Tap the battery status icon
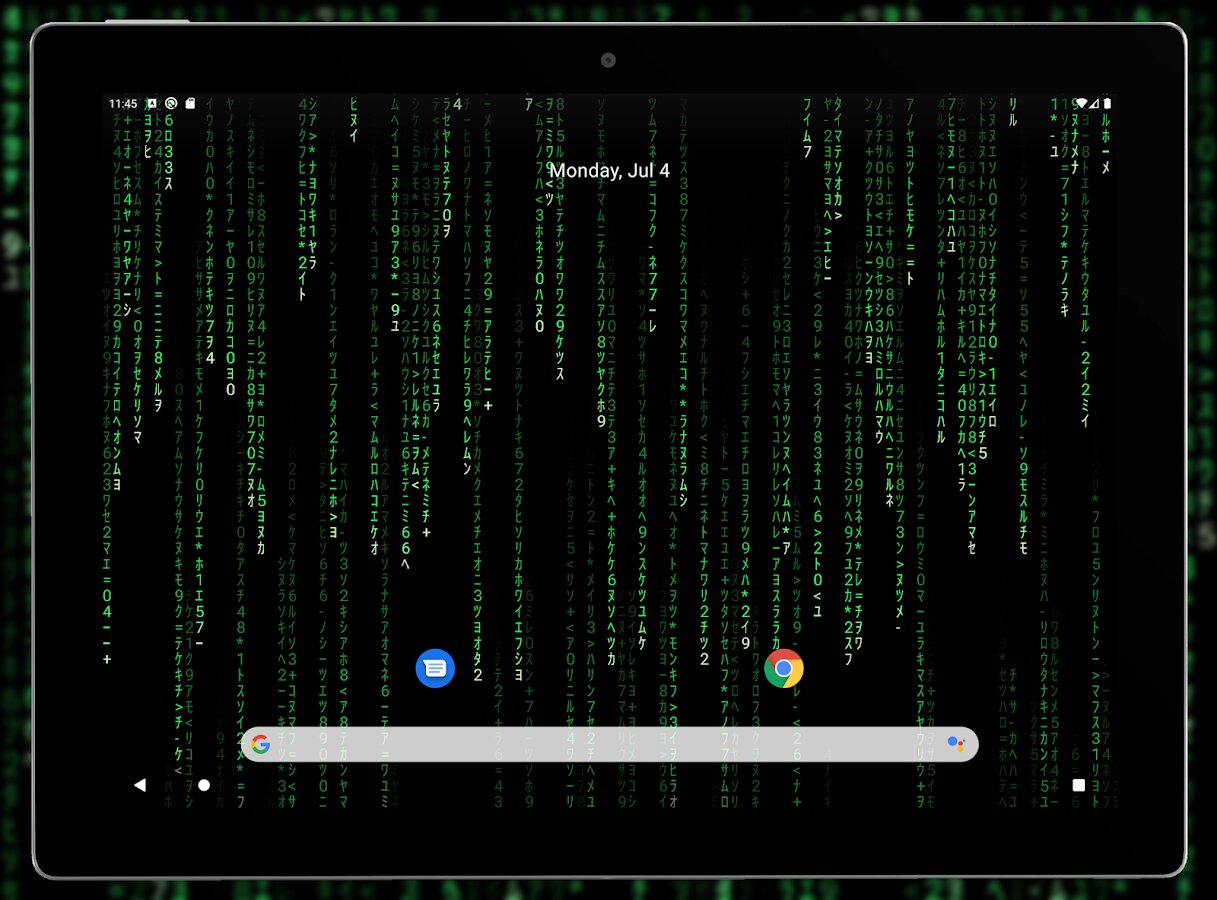 [x=1107, y=103]
